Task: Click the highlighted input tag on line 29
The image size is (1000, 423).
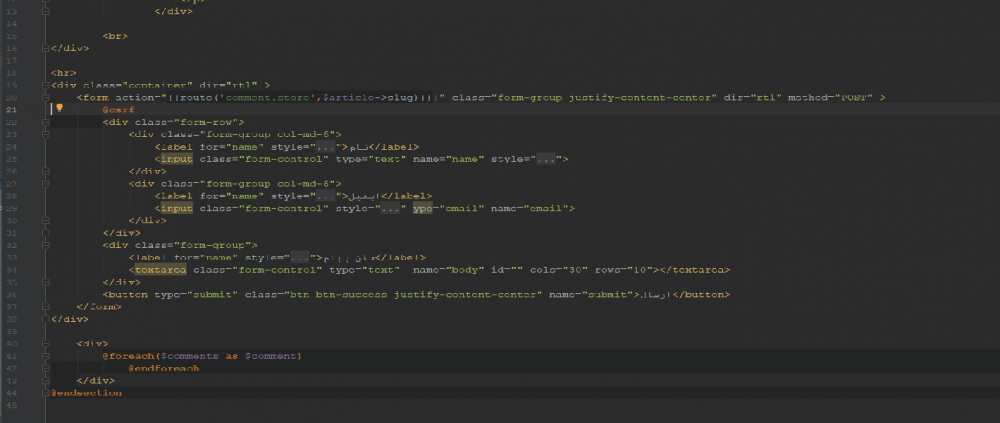Action: (x=177, y=208)
